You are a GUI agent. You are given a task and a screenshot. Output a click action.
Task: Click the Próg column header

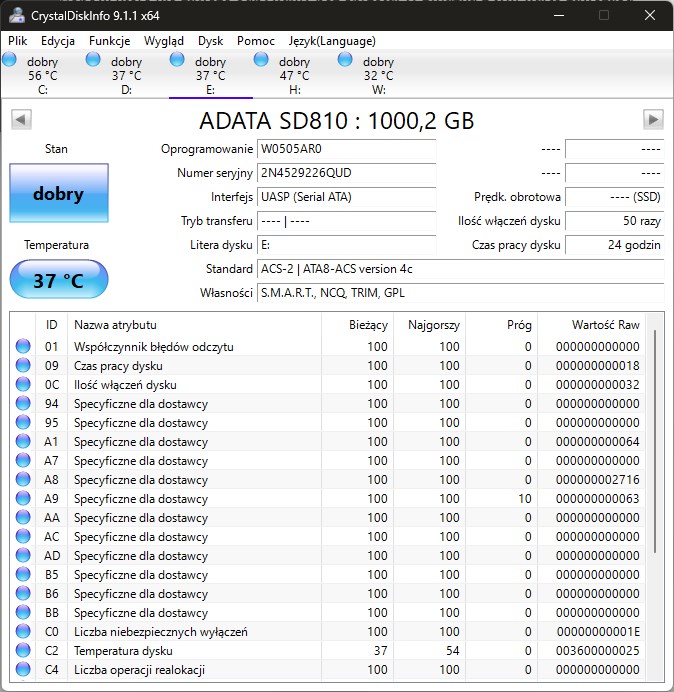[x=501, y=325]
